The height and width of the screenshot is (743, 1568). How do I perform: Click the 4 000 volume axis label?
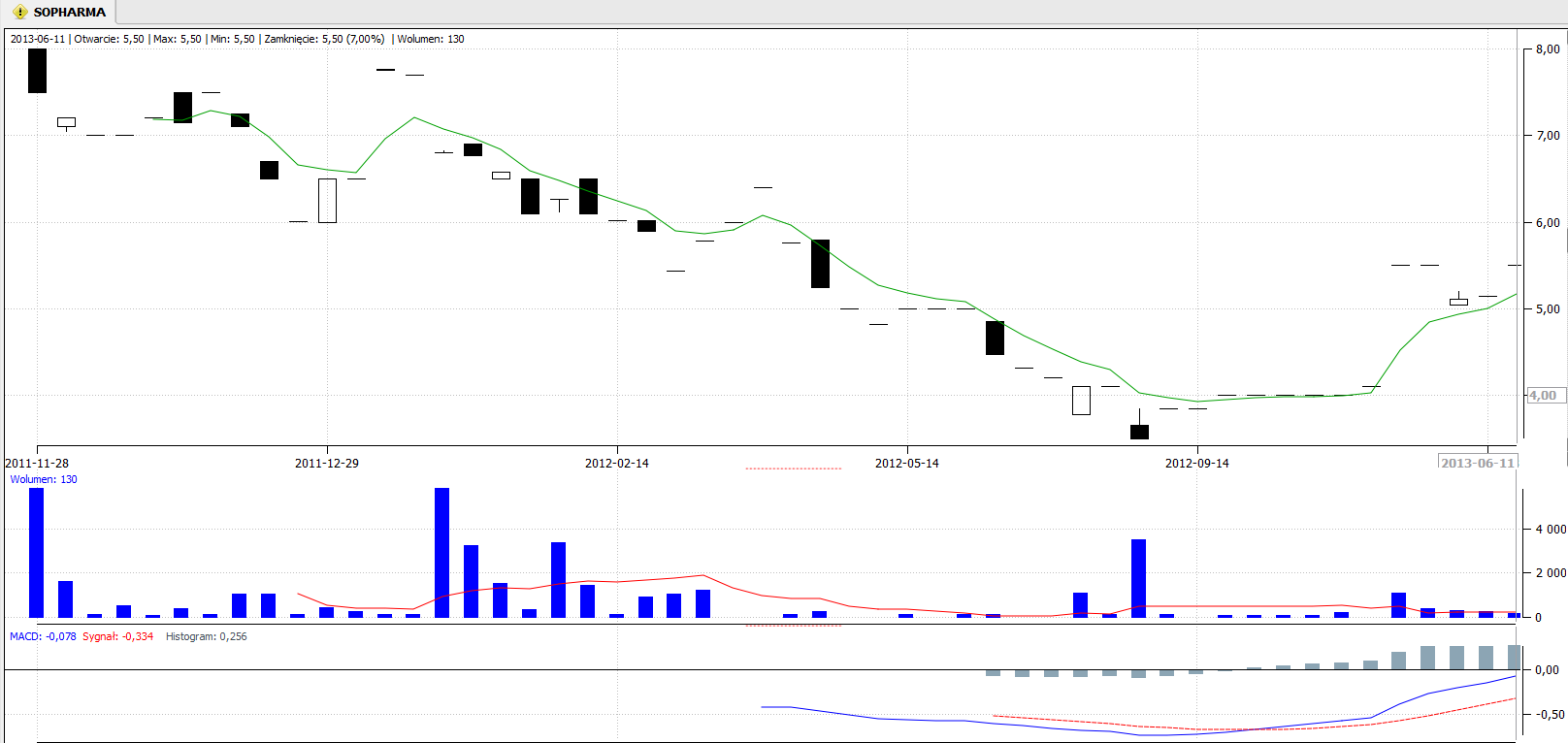[1551, 530]
